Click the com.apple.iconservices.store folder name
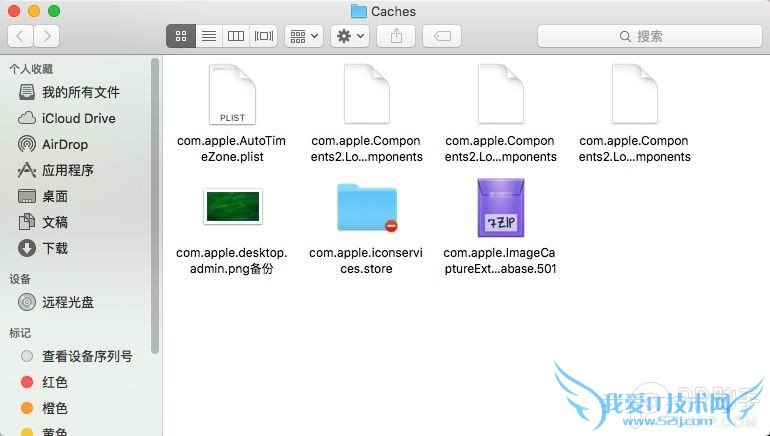Screen dimensions: 770x436 [366, 261]
